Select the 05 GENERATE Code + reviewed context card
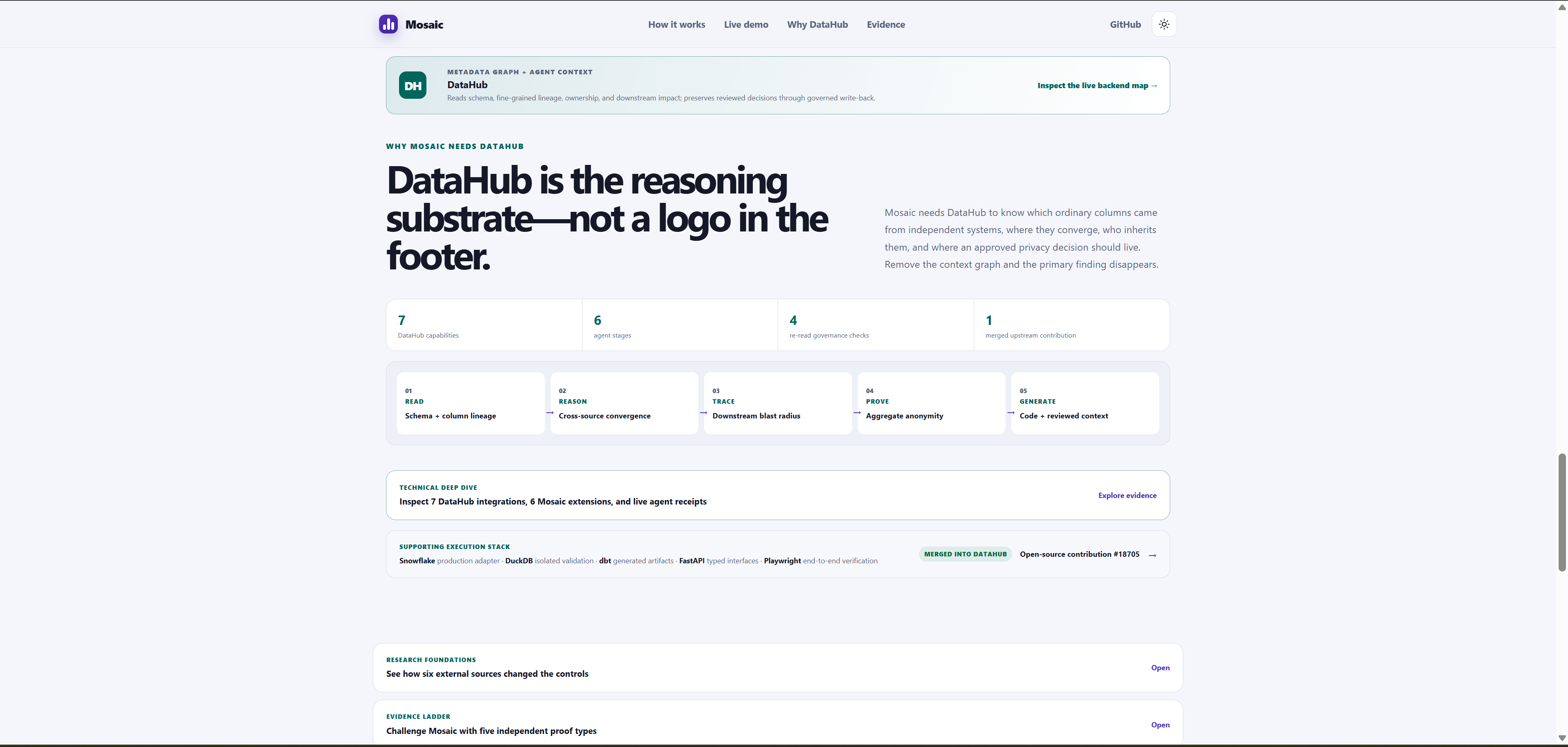Screen dimensions: 1568x747 pos(1085,403)
